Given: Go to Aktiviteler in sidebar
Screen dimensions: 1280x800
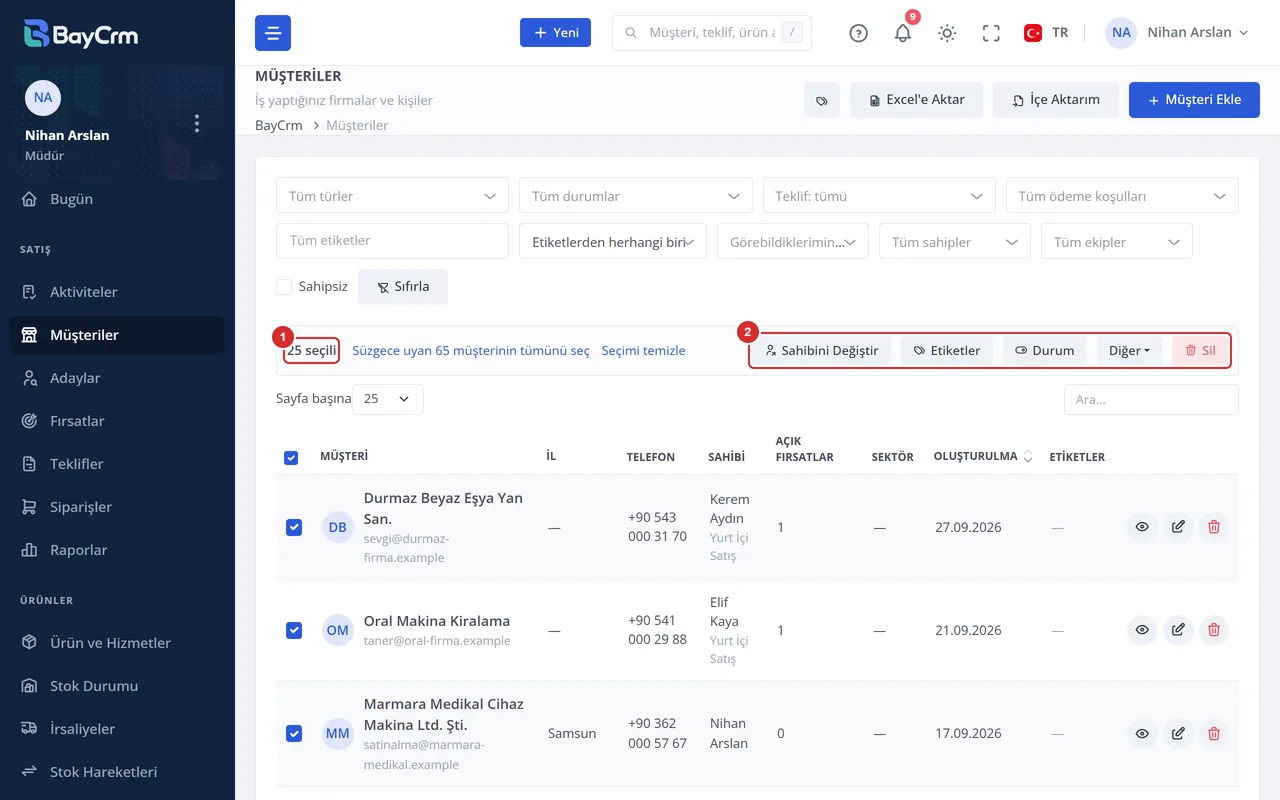Looking at the screenshot, I should tap(117, 292).
